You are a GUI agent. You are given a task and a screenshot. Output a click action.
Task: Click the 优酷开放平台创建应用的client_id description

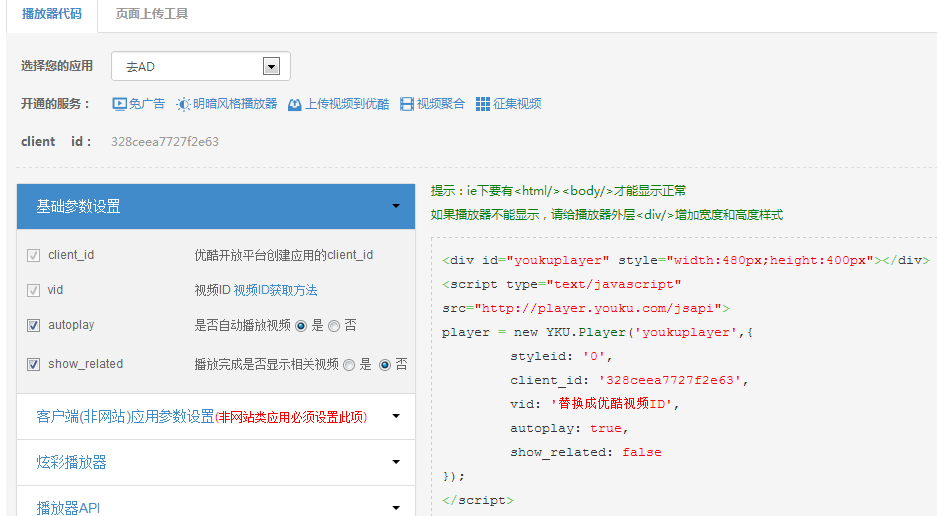coord(284,255)
